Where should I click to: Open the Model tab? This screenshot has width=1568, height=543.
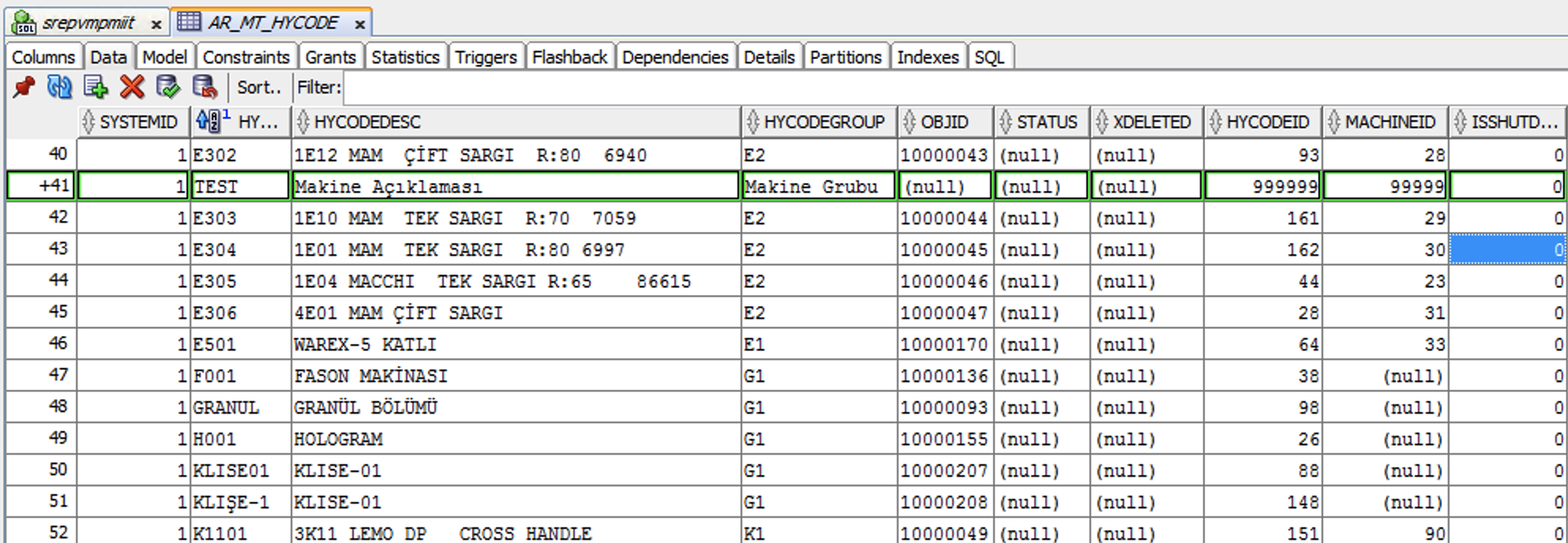[x=164, y=57]
